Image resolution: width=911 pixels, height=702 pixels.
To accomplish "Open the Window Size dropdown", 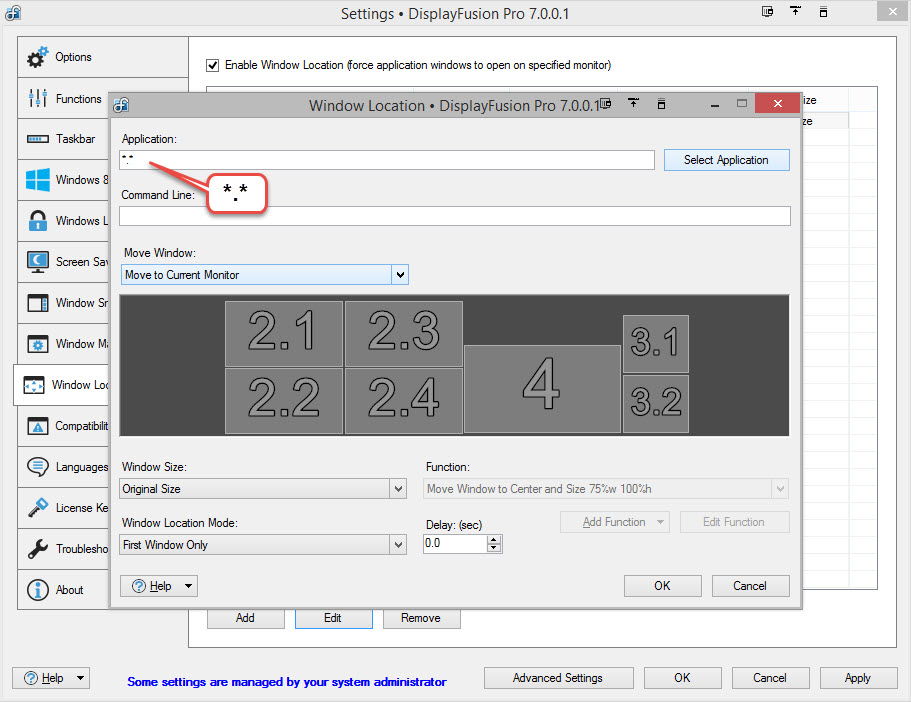I will 398,489.
